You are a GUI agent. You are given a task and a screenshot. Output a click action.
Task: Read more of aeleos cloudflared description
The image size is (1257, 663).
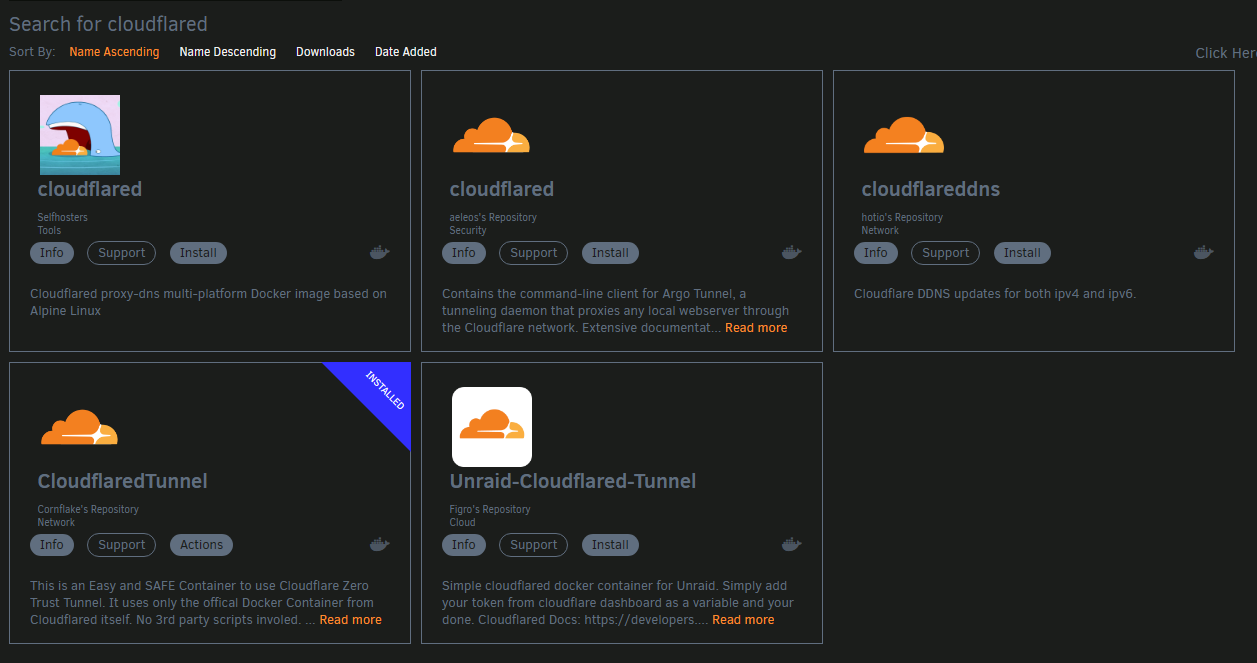[x=756, y=328]
